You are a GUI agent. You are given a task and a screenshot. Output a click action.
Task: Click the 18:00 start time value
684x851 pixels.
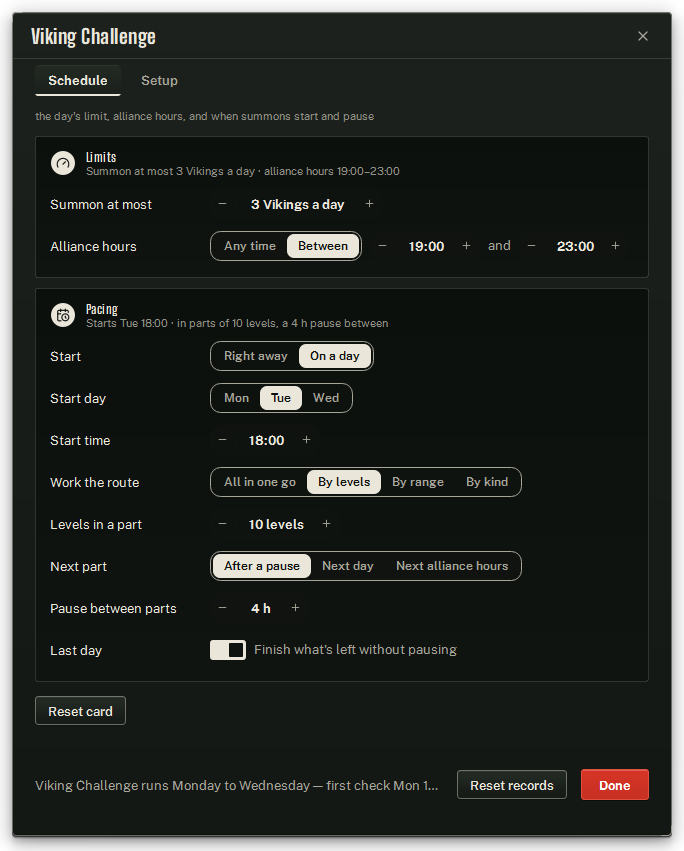click(x=267, y=440)
